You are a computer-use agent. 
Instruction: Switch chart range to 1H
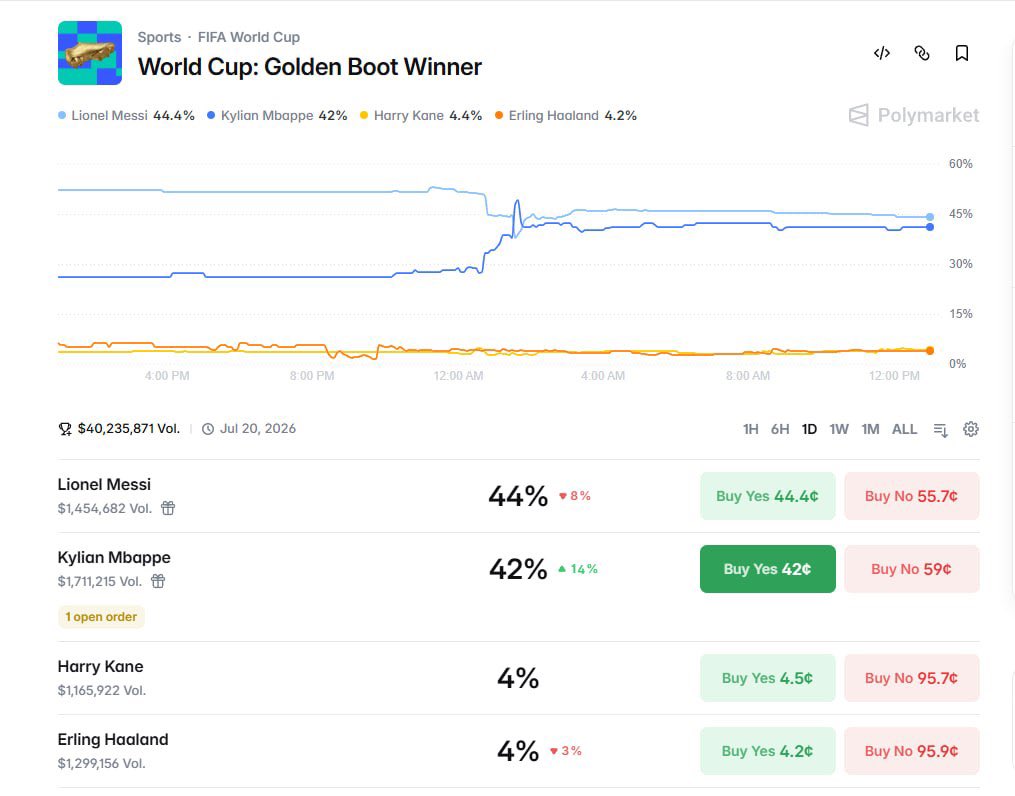(750, 429)
